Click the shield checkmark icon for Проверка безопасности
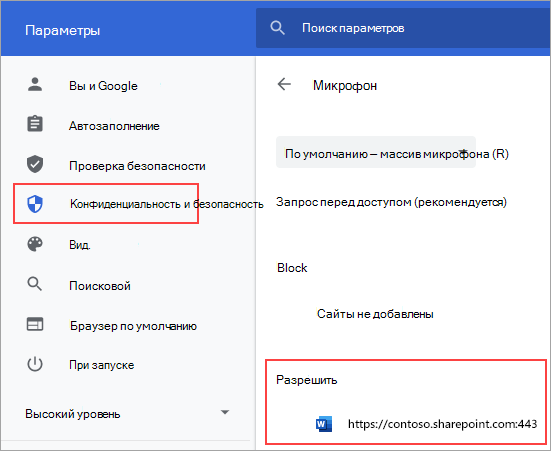This screenshot has width=551, height=451. coord(35,164)
